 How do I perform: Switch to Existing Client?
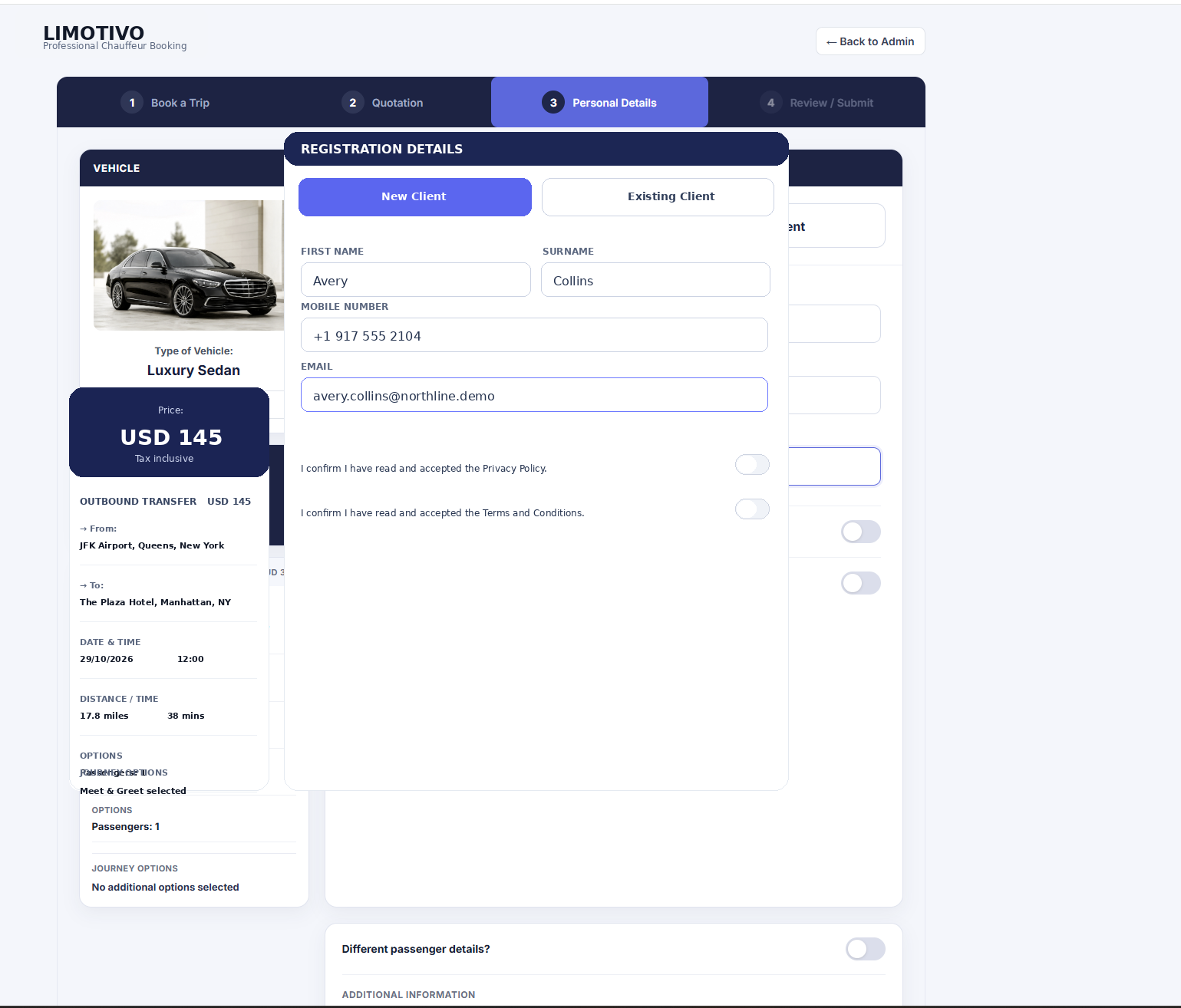tap(658, 197)
